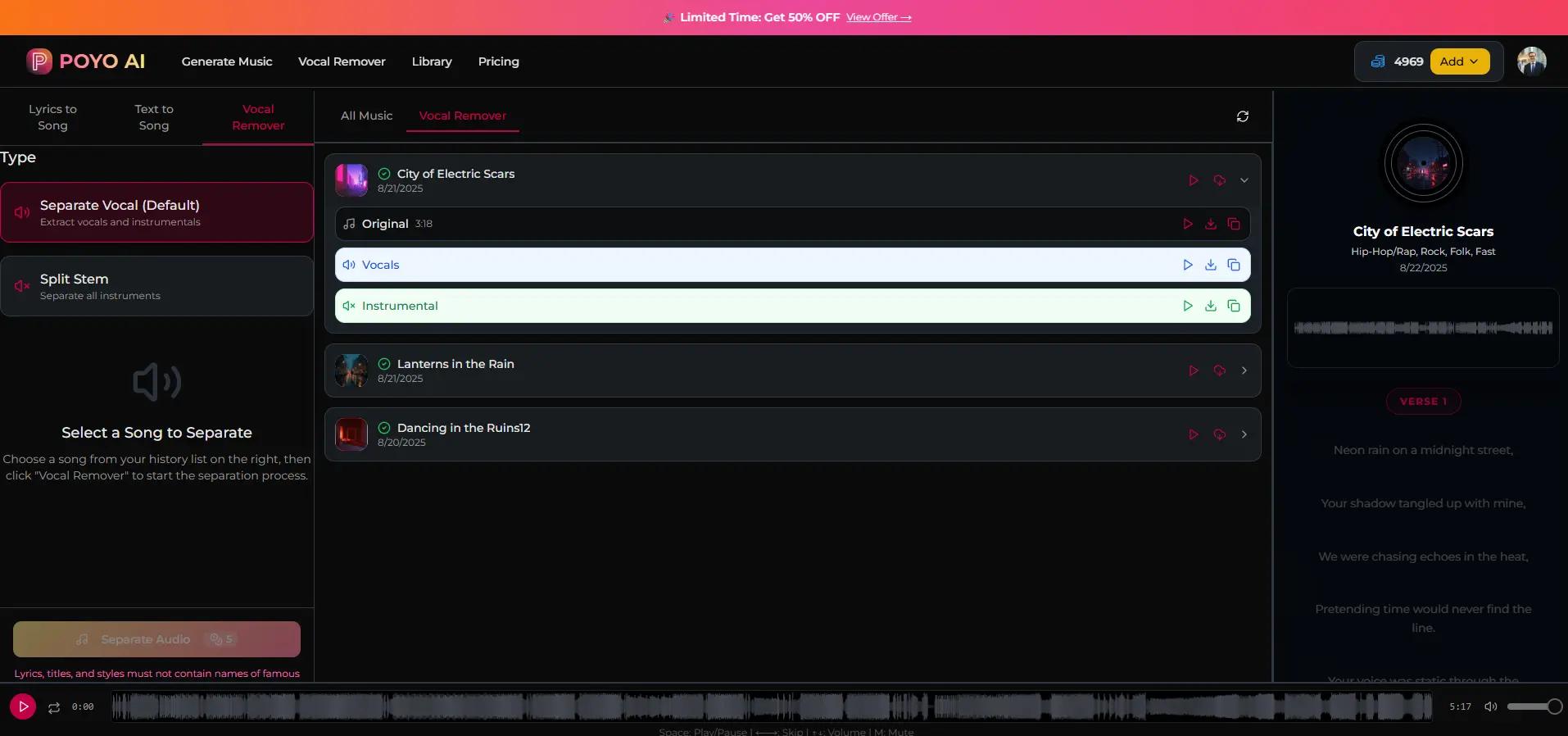Toggle loop in the bottom player

(54, 707)
